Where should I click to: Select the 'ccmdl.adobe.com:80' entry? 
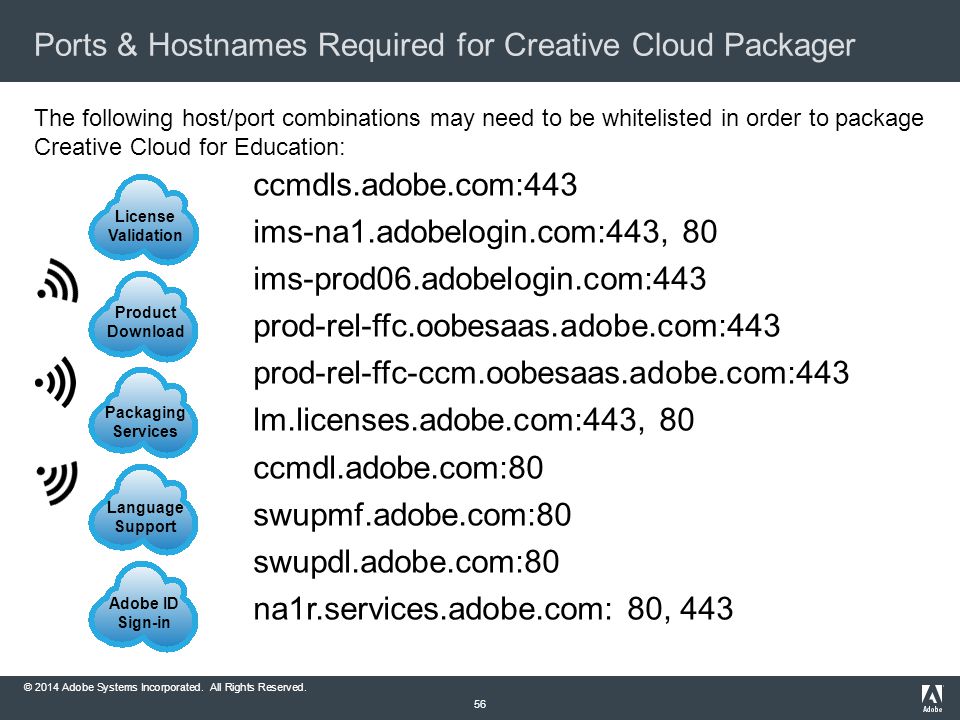[399, 468]
